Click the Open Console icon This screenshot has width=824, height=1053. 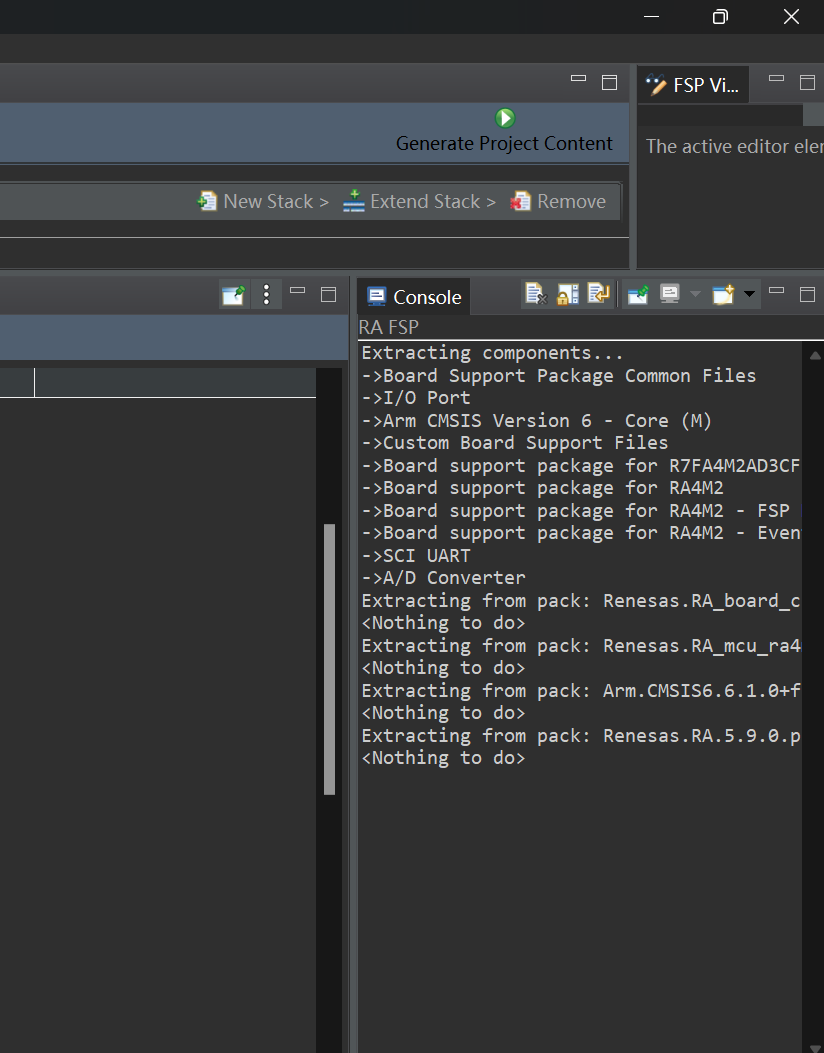[x=723, y=294]
